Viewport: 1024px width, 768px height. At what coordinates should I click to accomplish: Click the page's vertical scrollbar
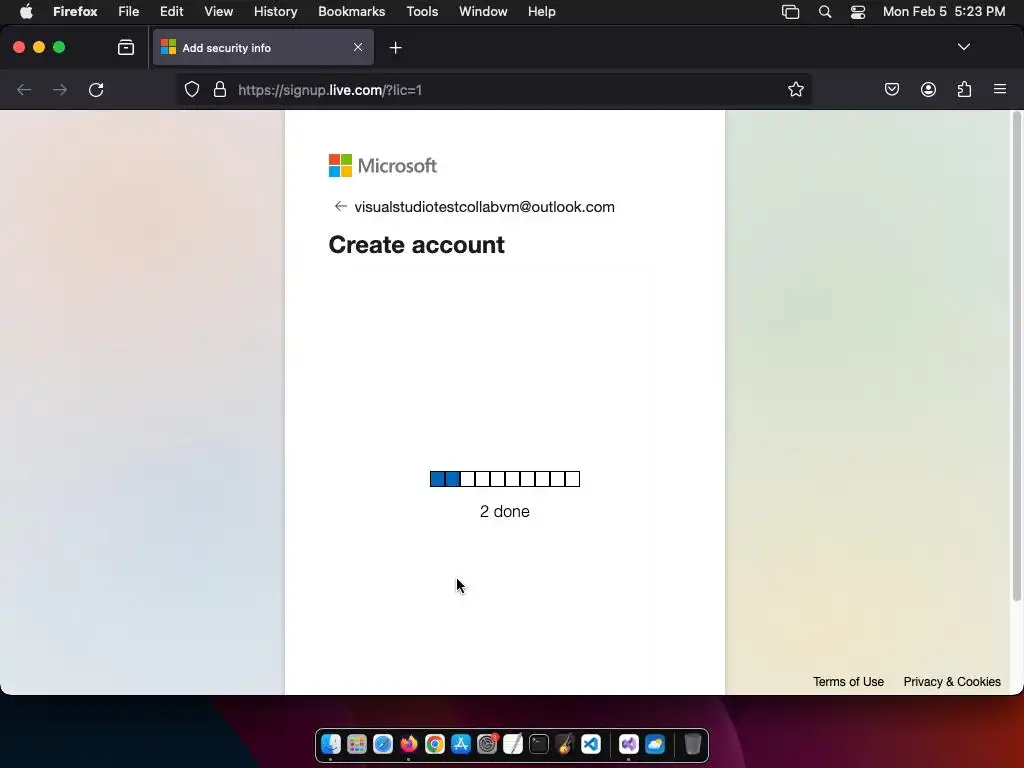click(x=1016, y=356)
